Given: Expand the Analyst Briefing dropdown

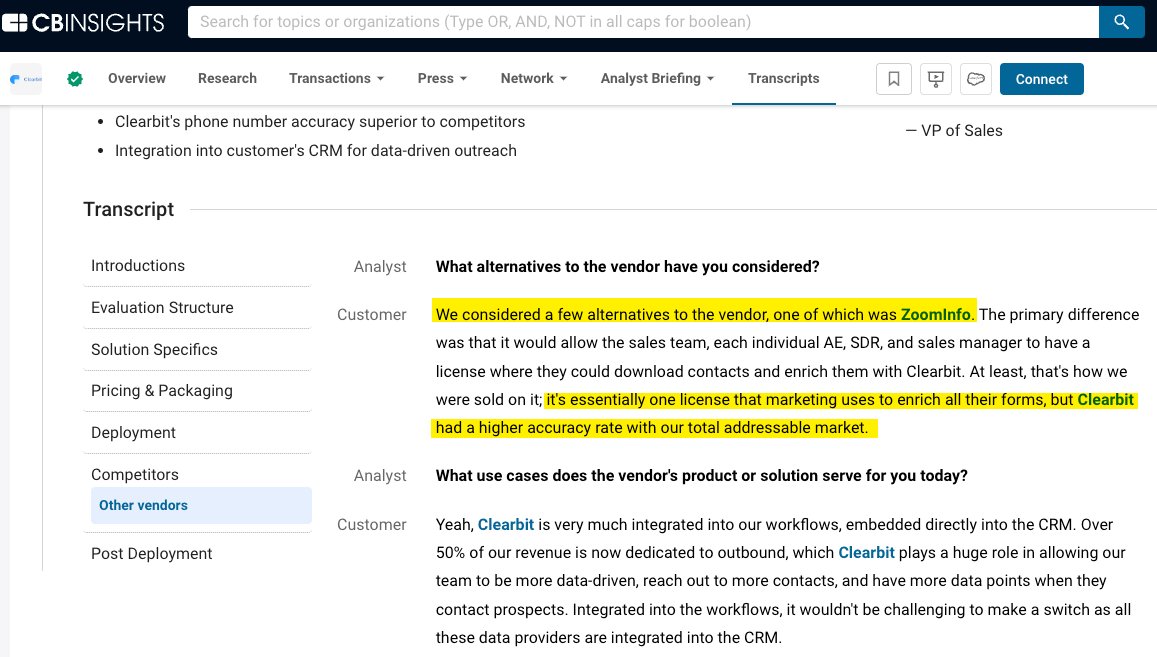Looking at the screenshot, I should (x=657, y=78).
